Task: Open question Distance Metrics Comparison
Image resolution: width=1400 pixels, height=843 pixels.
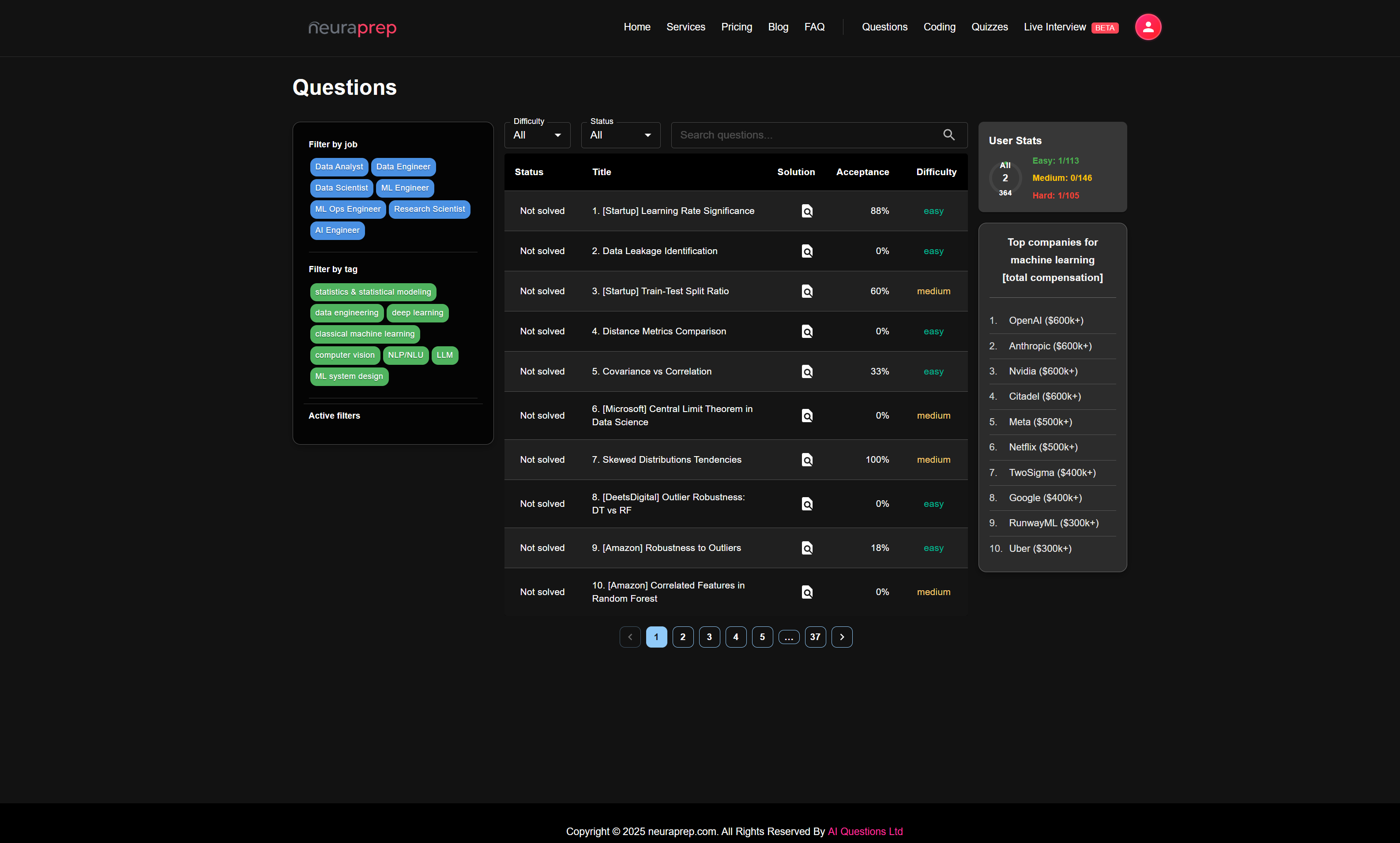Action: coord(664,331)
